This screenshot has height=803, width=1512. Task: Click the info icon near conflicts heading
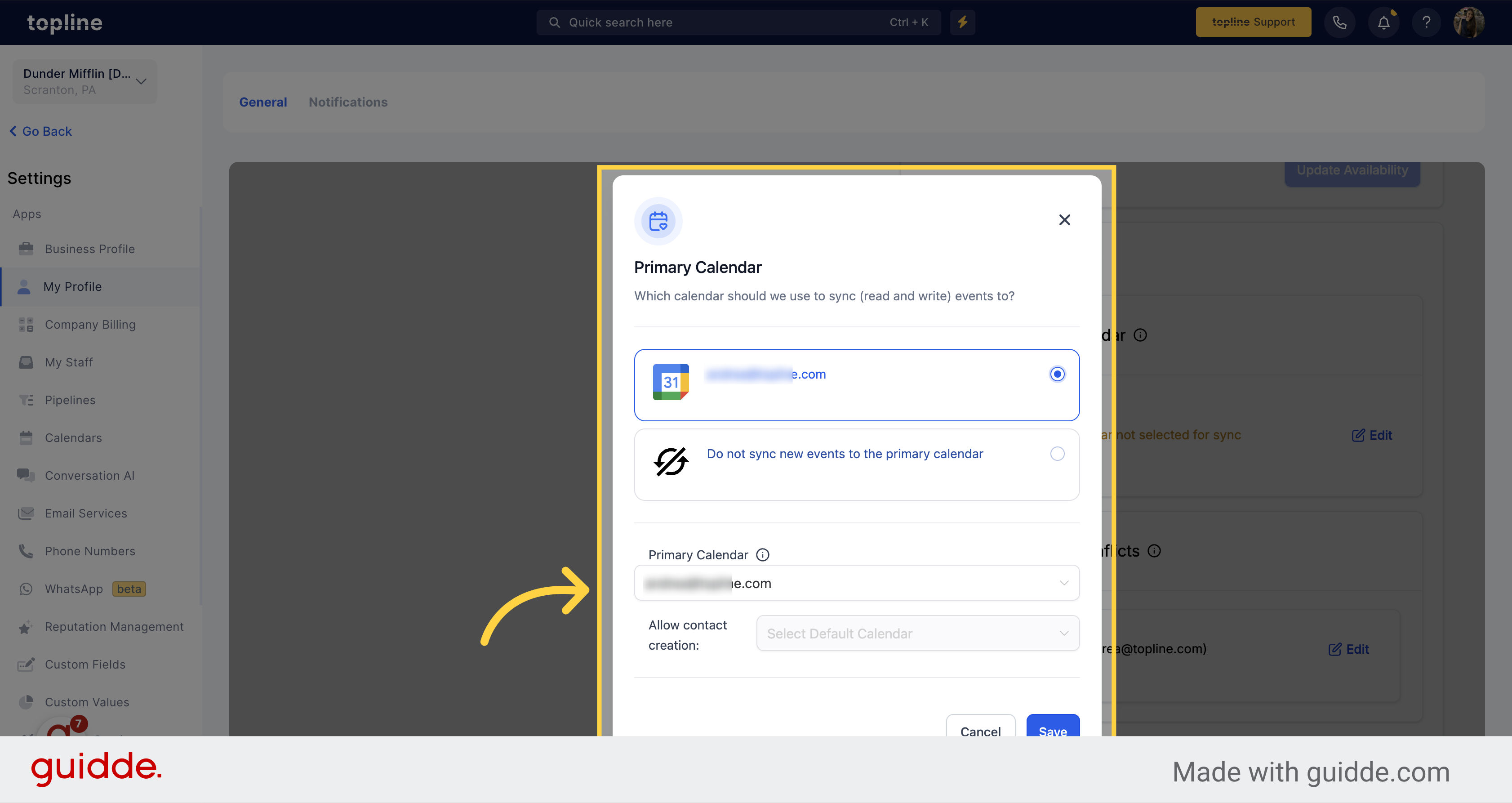1153,551
